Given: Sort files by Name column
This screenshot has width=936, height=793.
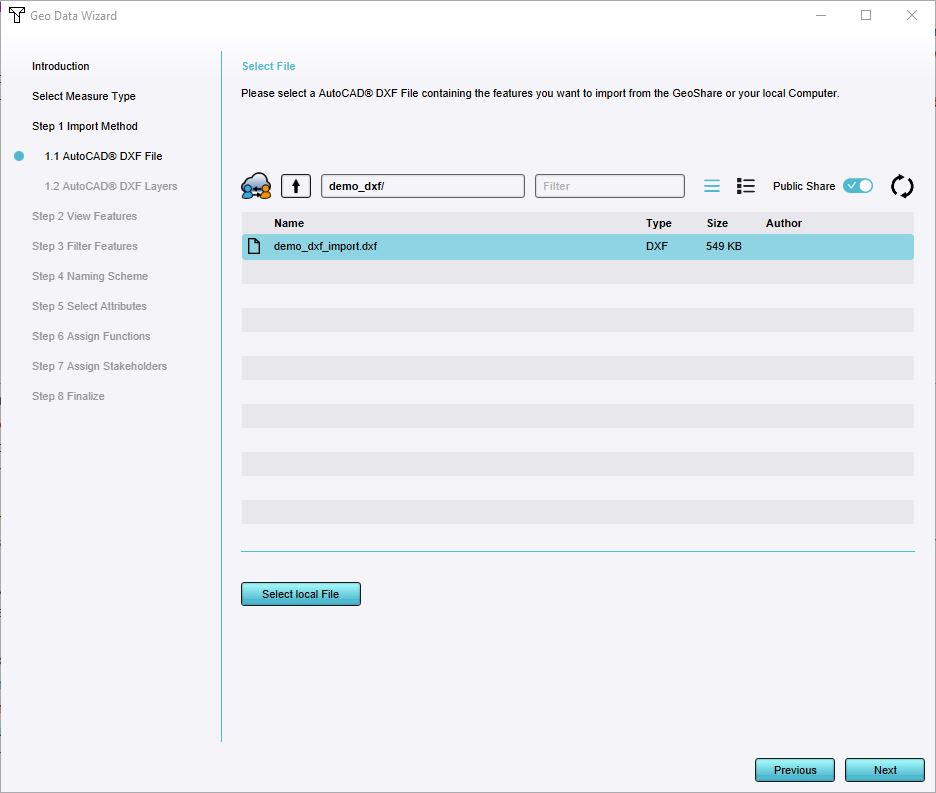Looking at the screenshot, I should click(289, 223).
